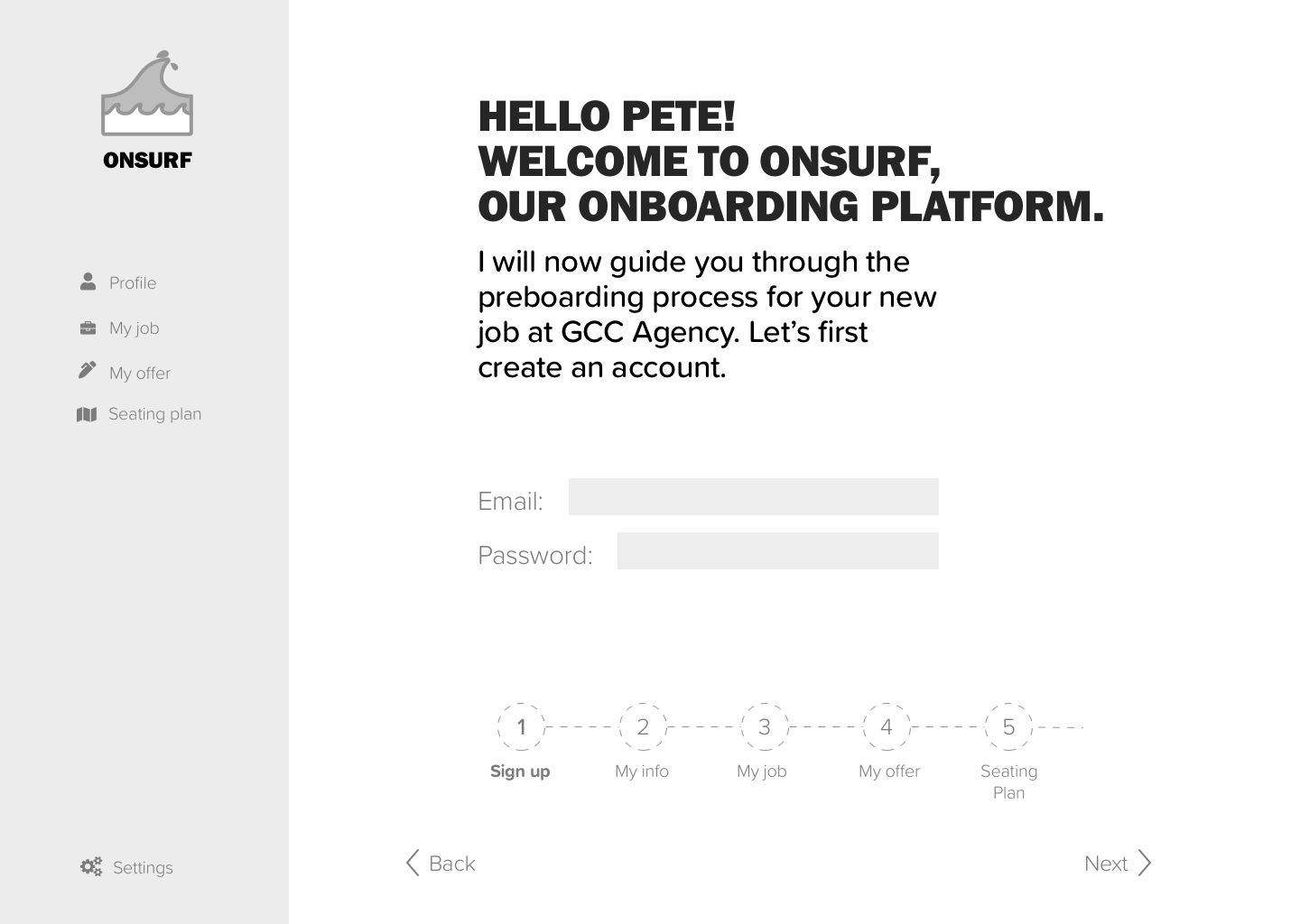Open the Seating plan sidebar item
1300x924 pixels.
(139, 414)
